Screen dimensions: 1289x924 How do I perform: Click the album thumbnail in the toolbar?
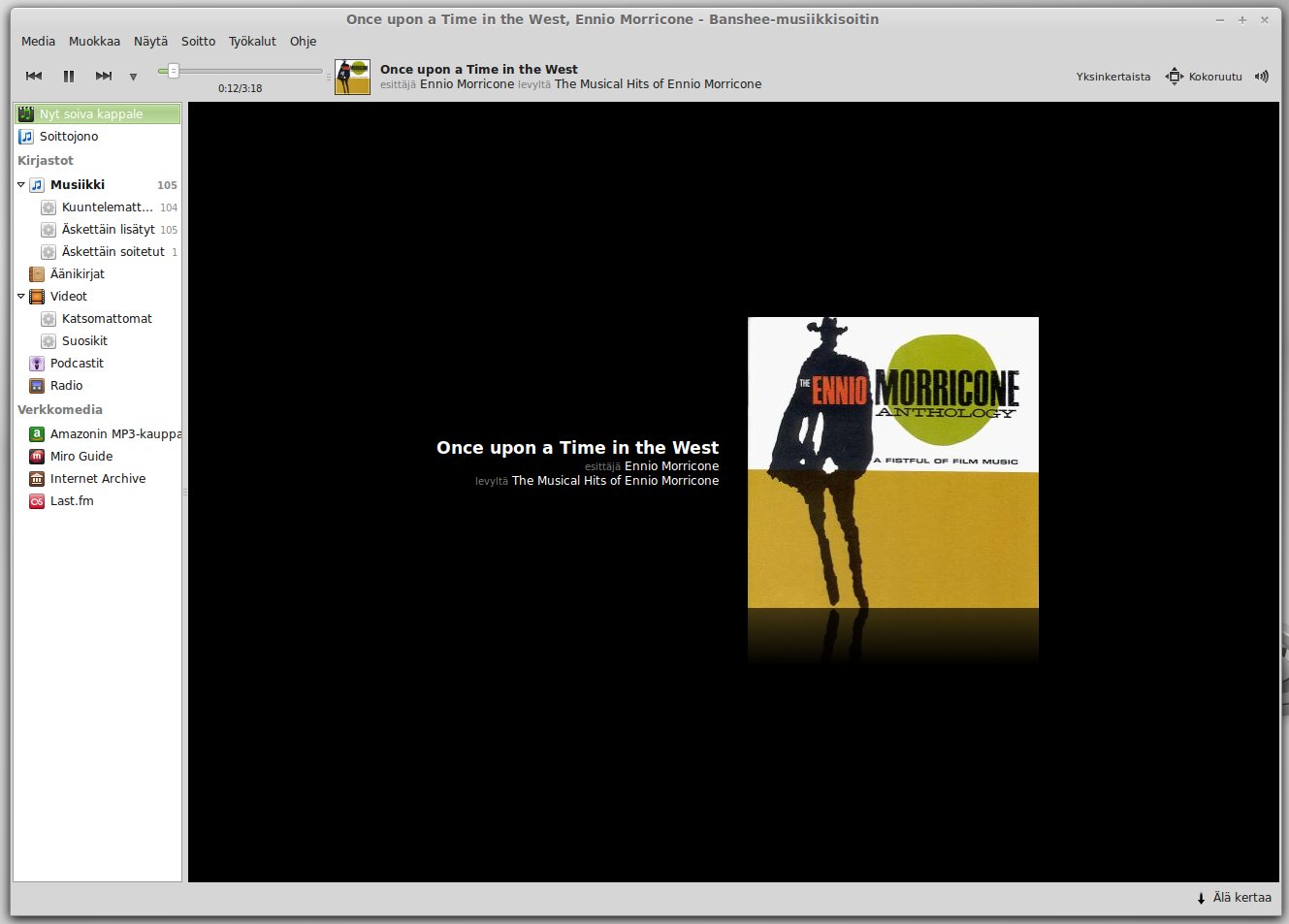point(352,77)
